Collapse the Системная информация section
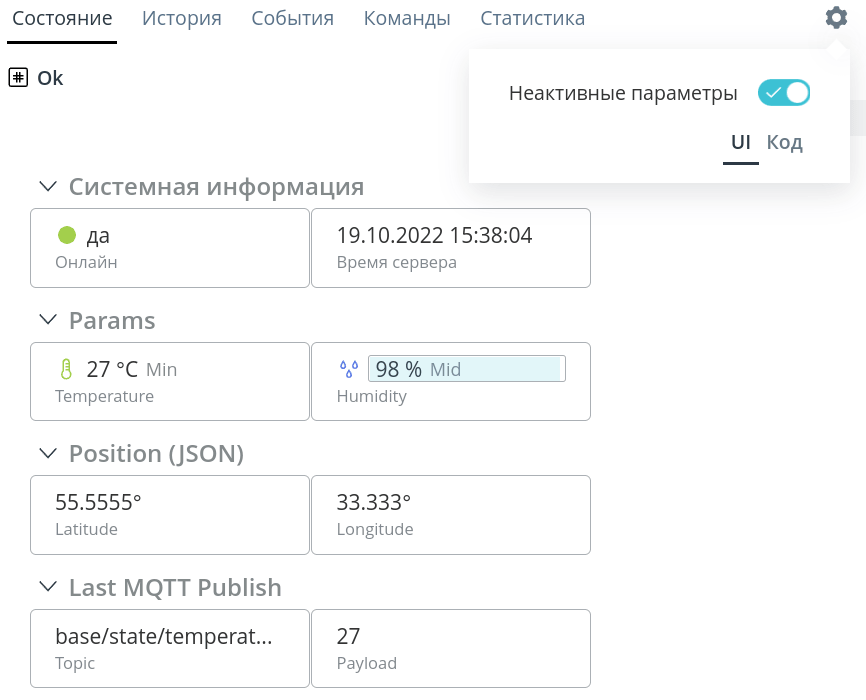The image size is (866, 700). pos(49,186)
